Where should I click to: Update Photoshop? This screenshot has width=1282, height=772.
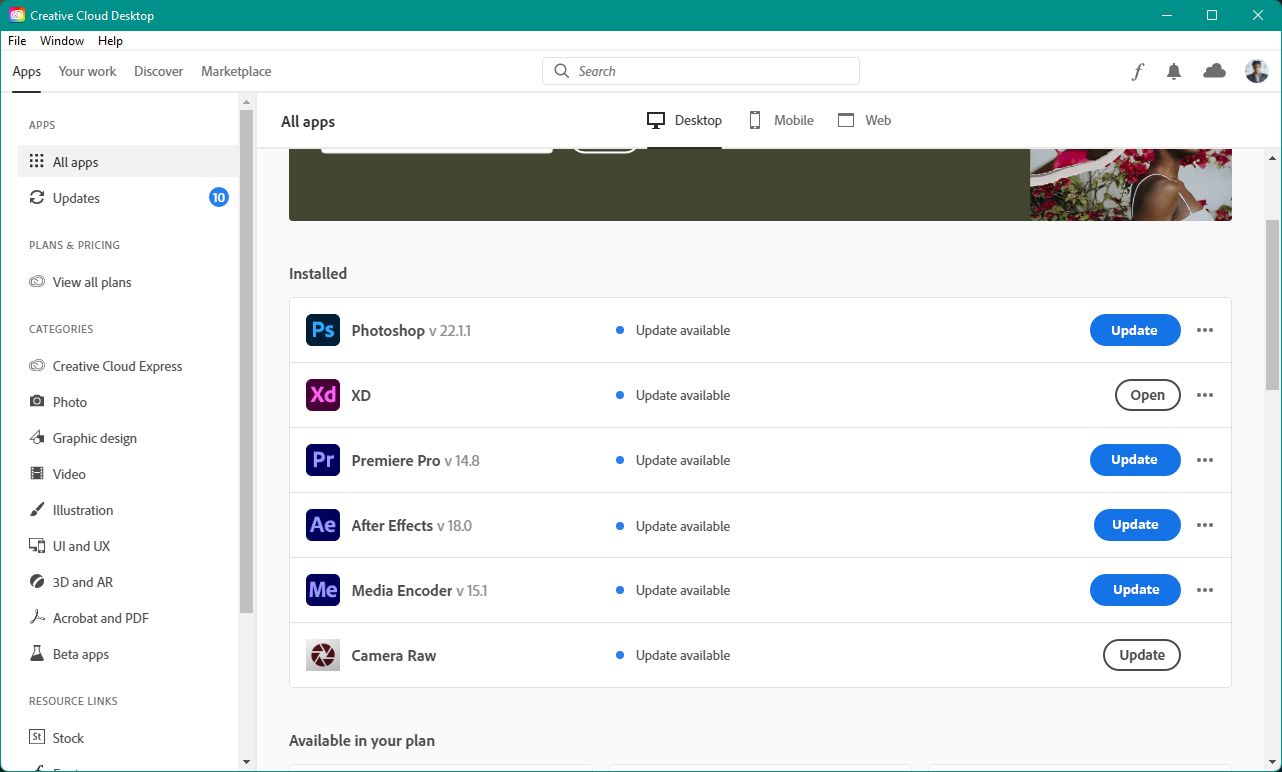click(1135, 330)
